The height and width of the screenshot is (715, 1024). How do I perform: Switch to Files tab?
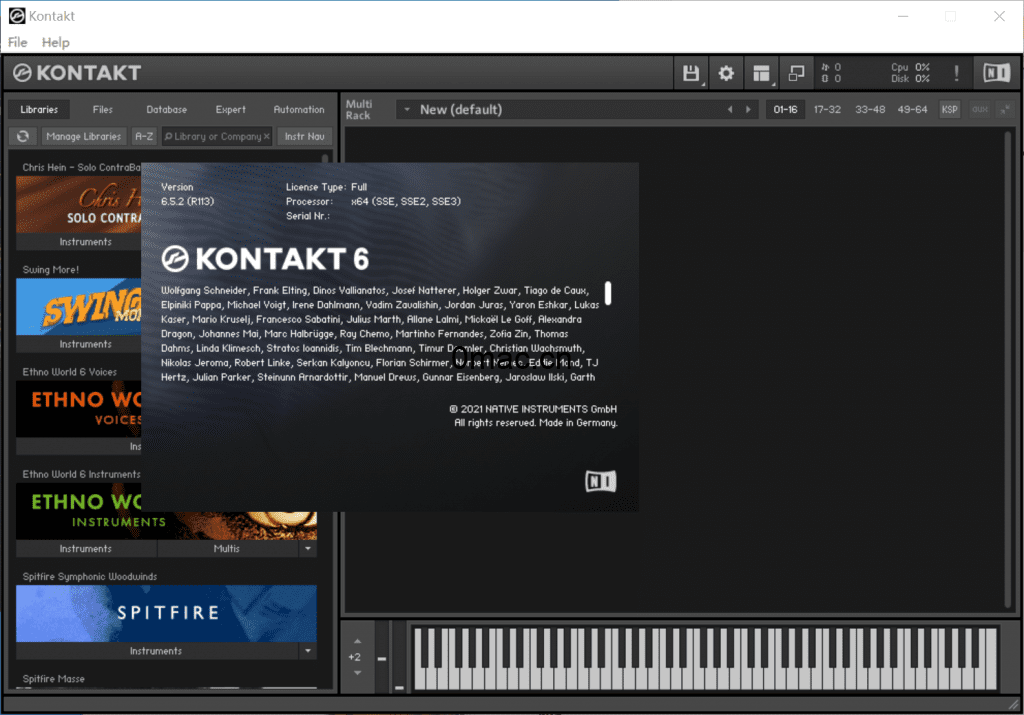pyautogui.click(x=103, y=110)
